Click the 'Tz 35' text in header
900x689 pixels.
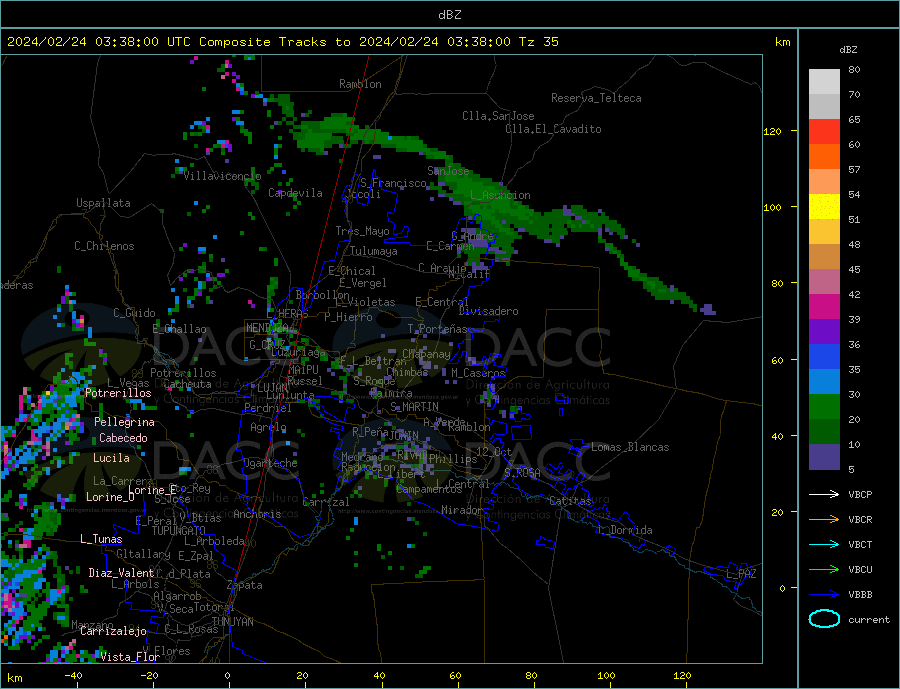(538, 42)
